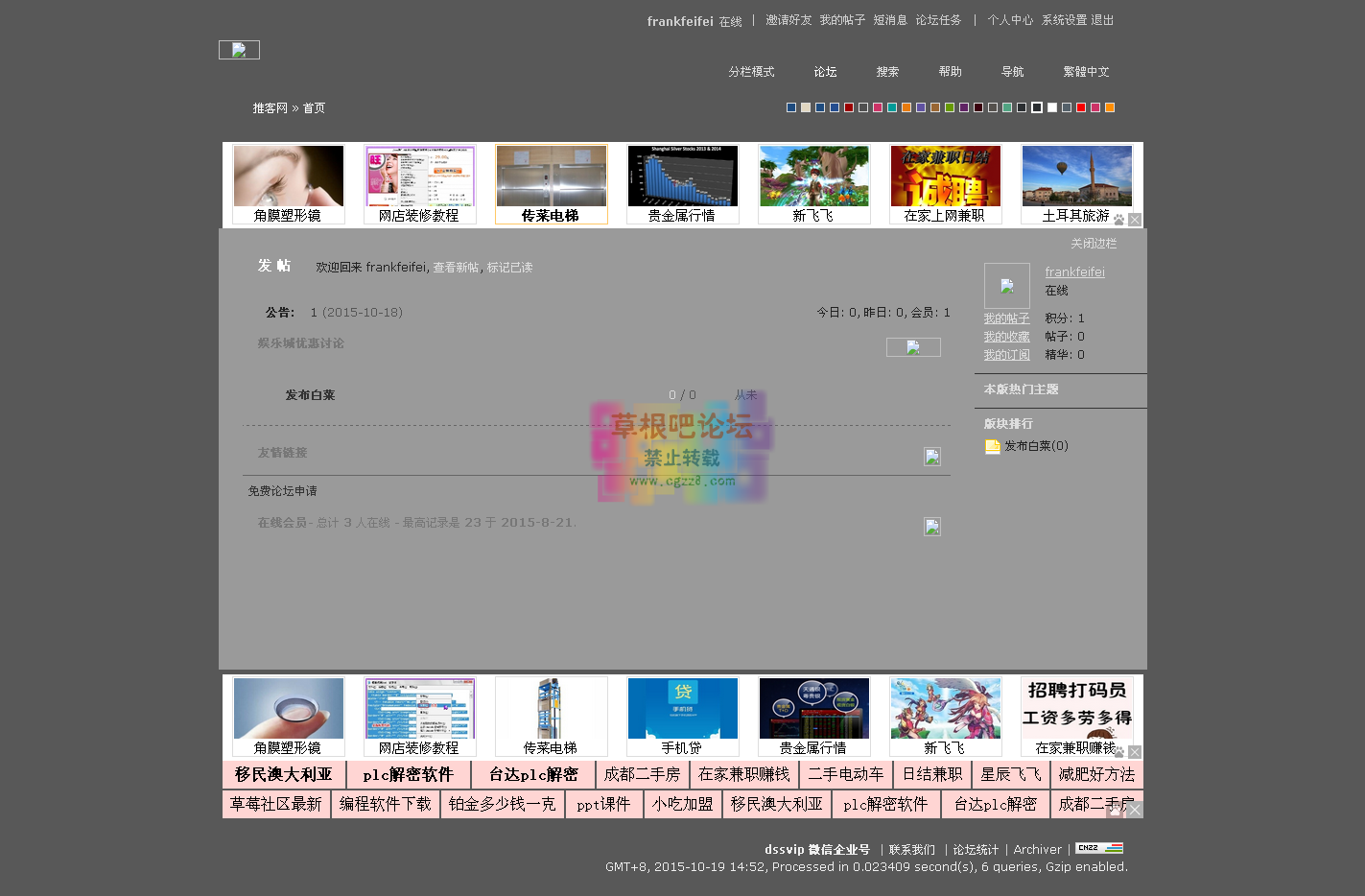Hide the sidebar using 关闭边栏
This screenshot has width=1365, height=896.
(x=1094, y=244)
